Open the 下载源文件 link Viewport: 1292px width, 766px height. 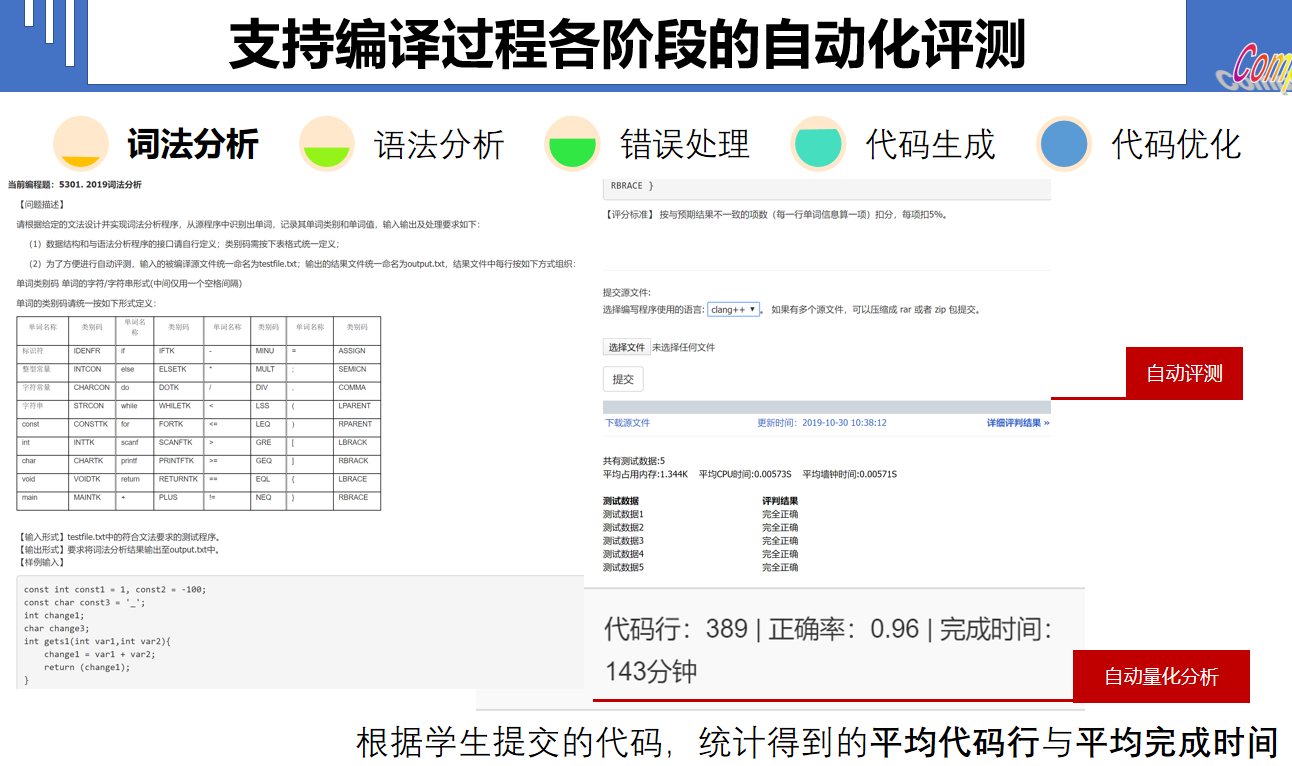(627, 423)
